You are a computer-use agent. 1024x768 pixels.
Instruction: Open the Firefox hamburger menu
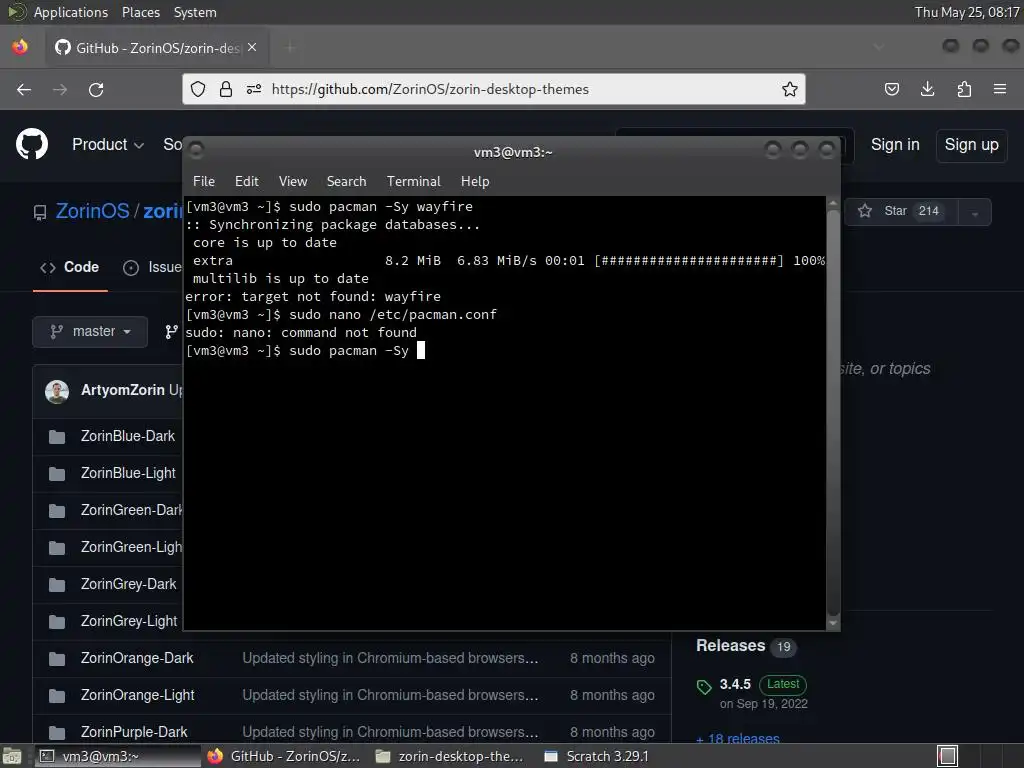pos(1000,89)
